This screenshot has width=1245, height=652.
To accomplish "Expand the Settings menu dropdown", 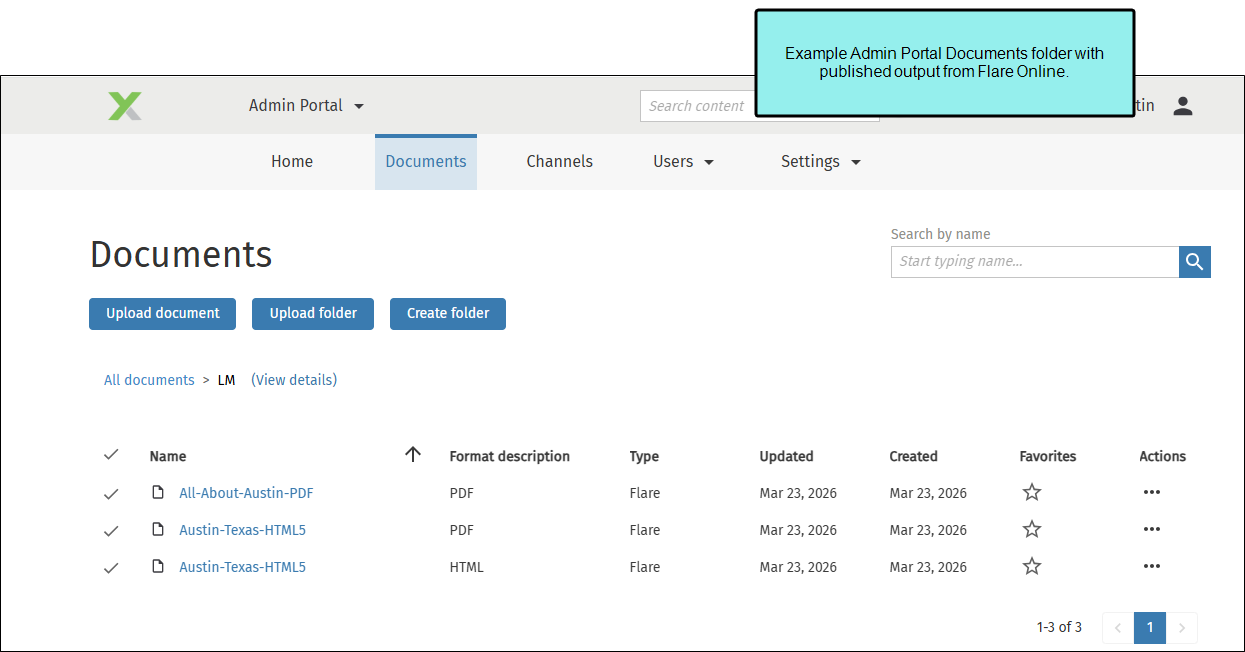I will click(x=820, y=162).
